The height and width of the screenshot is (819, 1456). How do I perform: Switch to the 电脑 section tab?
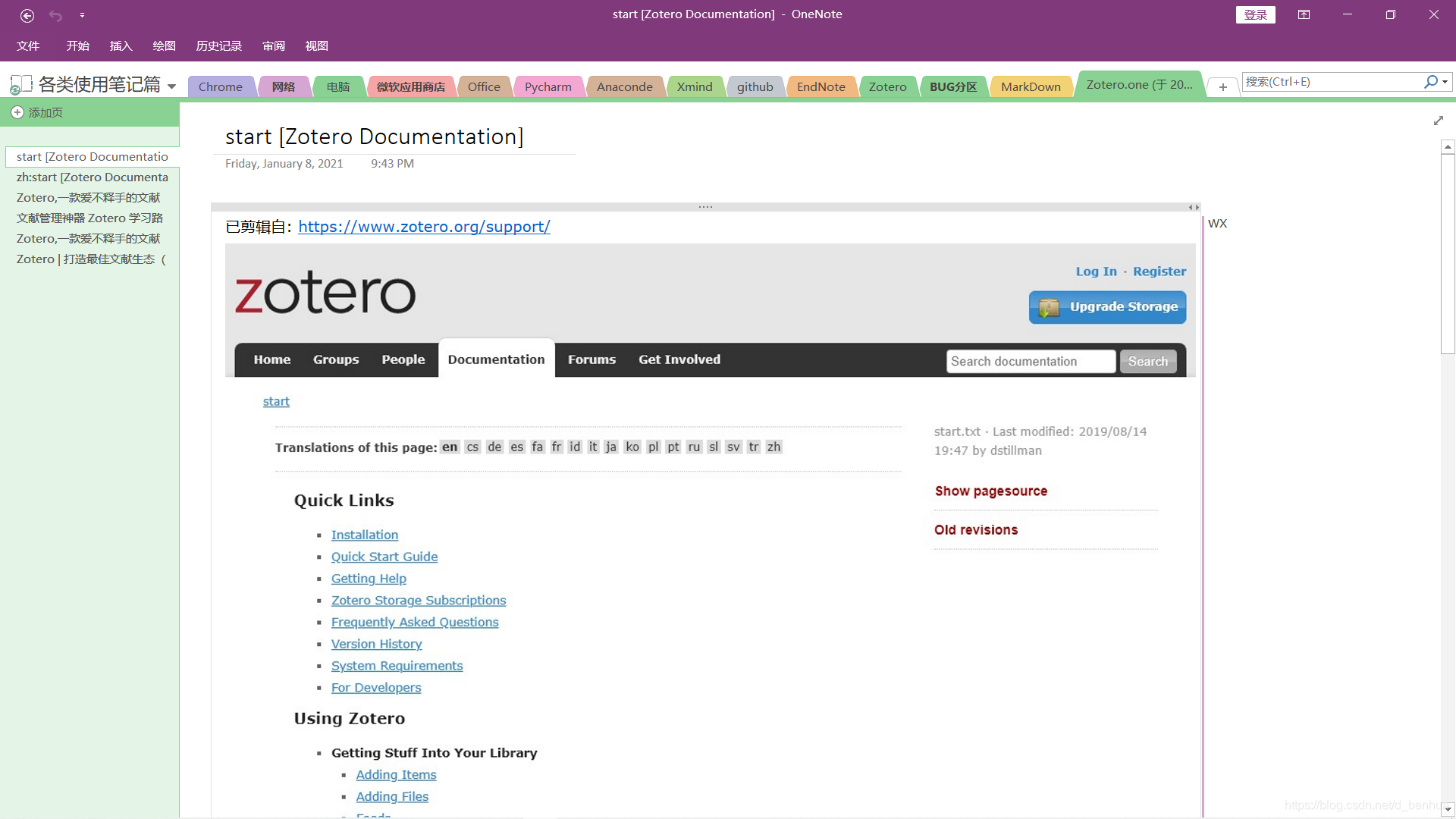[338, 86]
